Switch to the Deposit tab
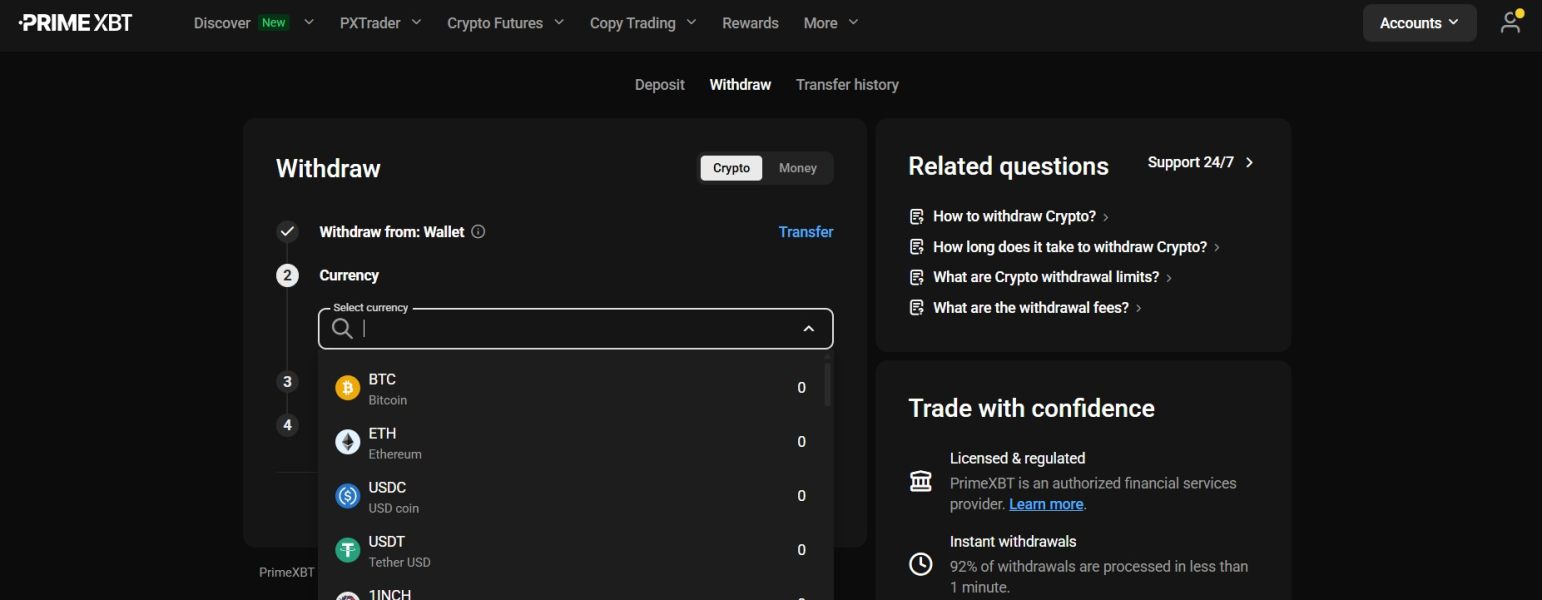The image size is (1542, 600). (x=659, y=85)
